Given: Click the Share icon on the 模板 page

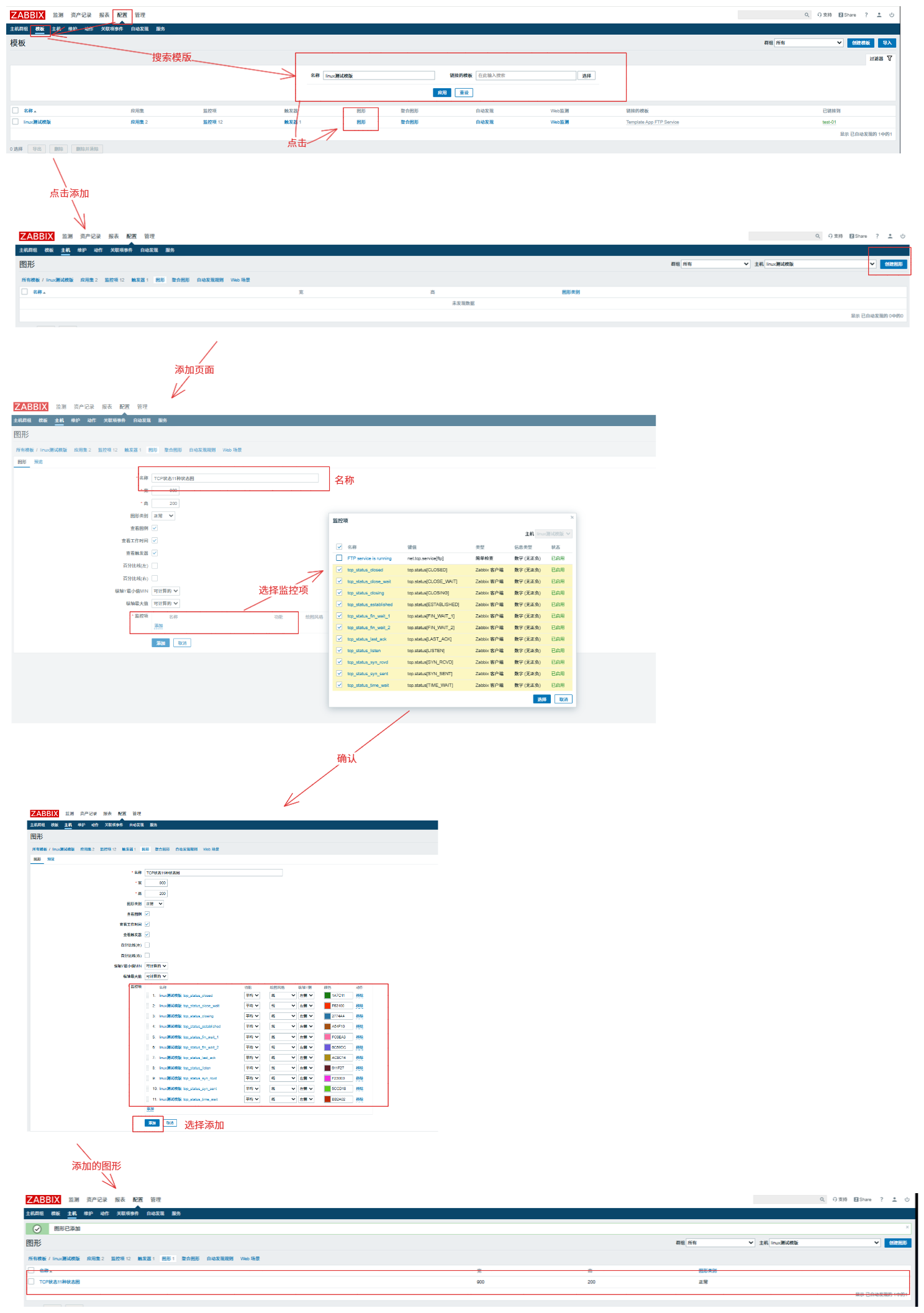Looking at the screenshot, I should click(841, 15).
